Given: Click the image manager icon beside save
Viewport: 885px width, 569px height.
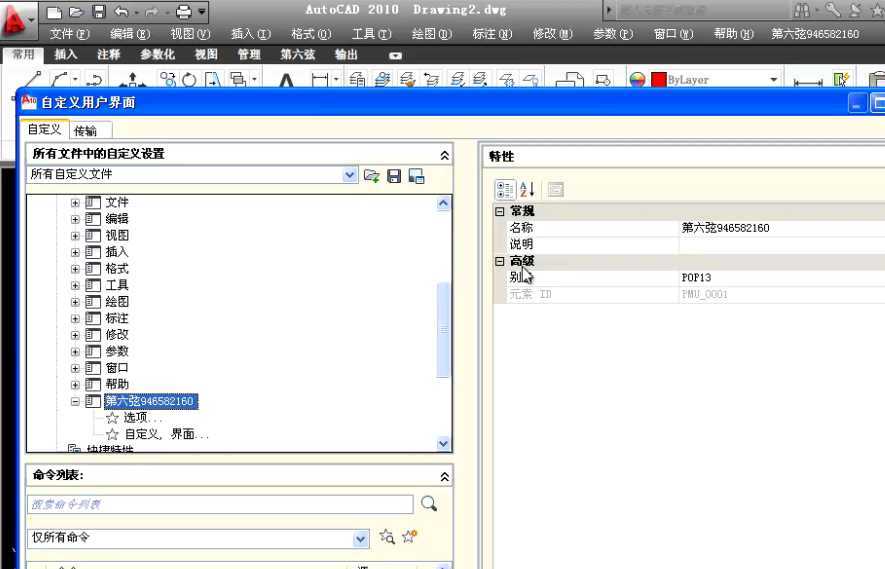Looking at the screenshot, I should [x=417, y=176].
